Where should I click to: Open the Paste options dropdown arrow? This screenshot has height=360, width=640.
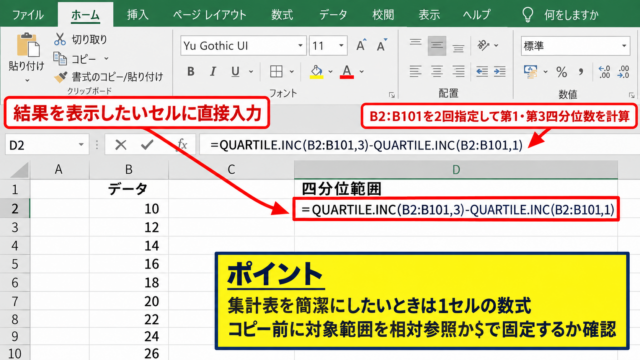point(27,80)
